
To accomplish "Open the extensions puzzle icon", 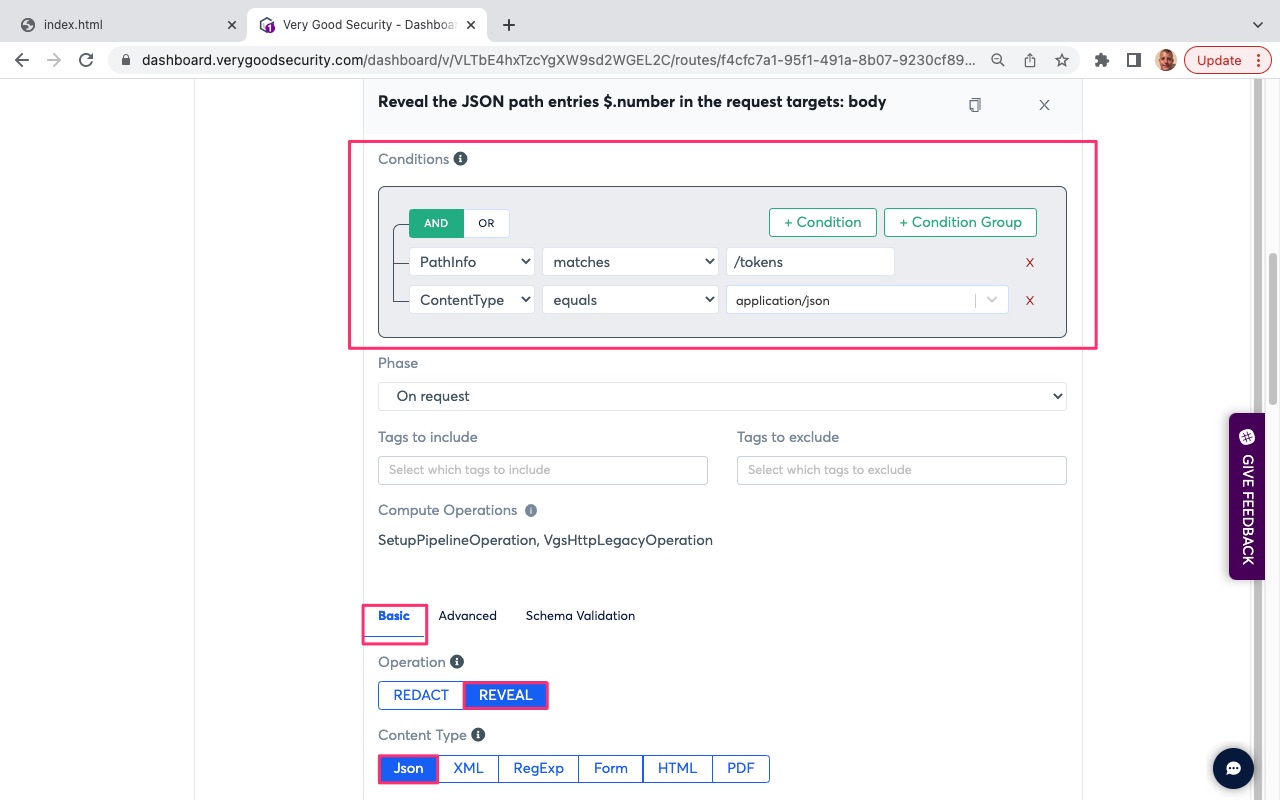I will coord(1102,60).
